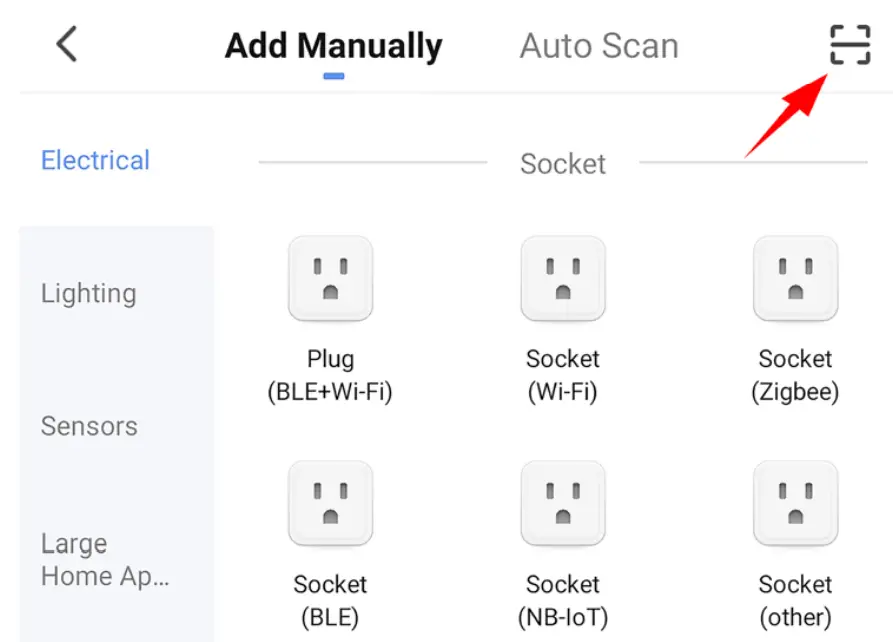The image size is (893, 642).
Task: Tap the Plug (BLE+Wi-Fi) text label
Action: 330,375
